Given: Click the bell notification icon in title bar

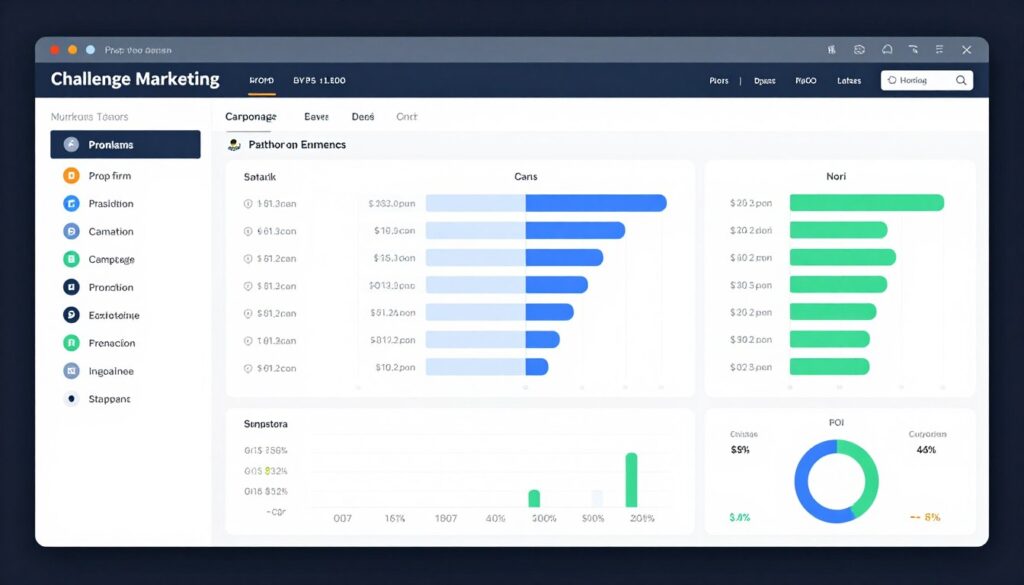Looking at the screenshot, I should coord(887,50).
